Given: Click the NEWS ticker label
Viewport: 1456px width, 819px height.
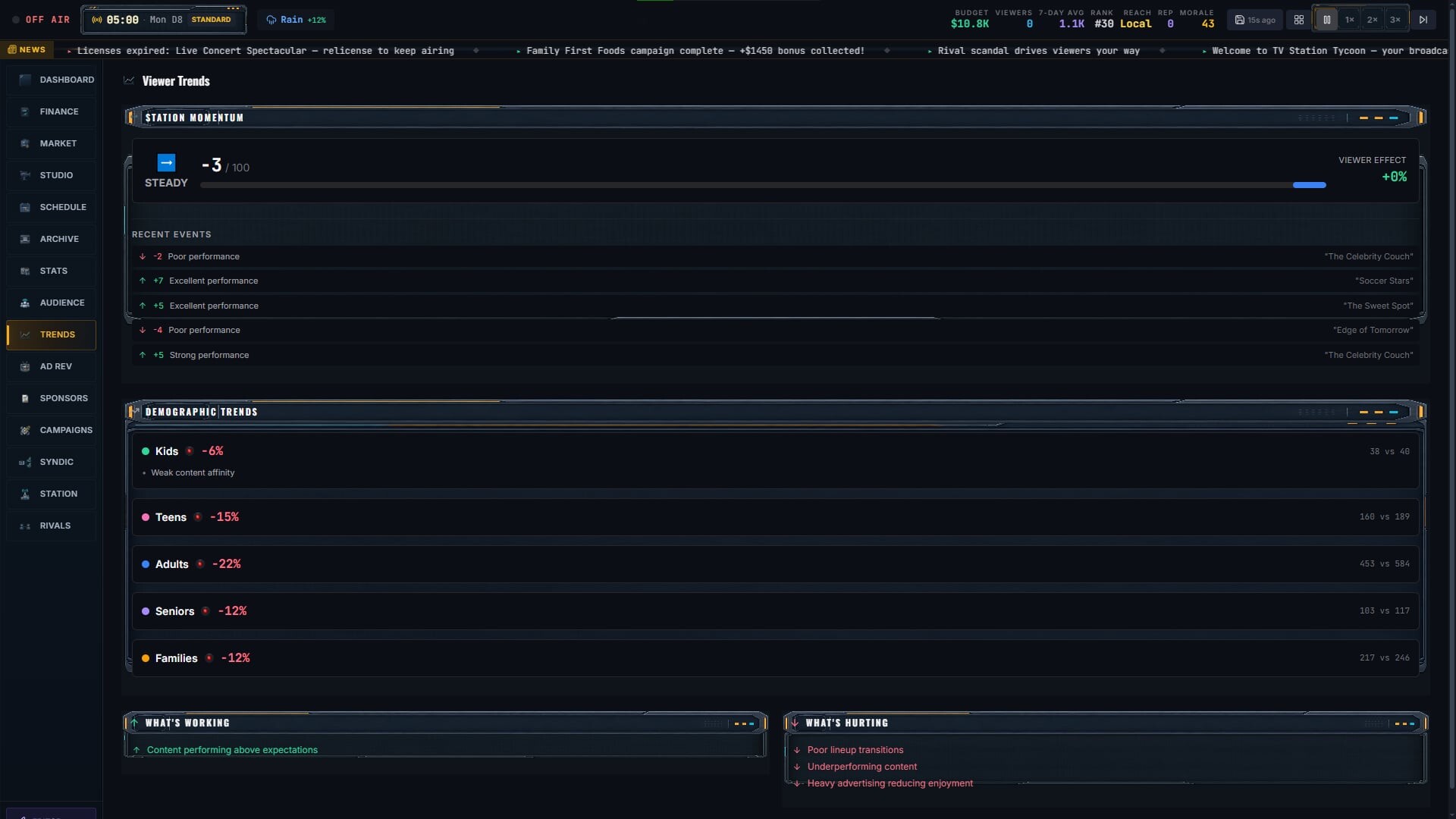Looking at the screenshot, I should tap(27, 50).
